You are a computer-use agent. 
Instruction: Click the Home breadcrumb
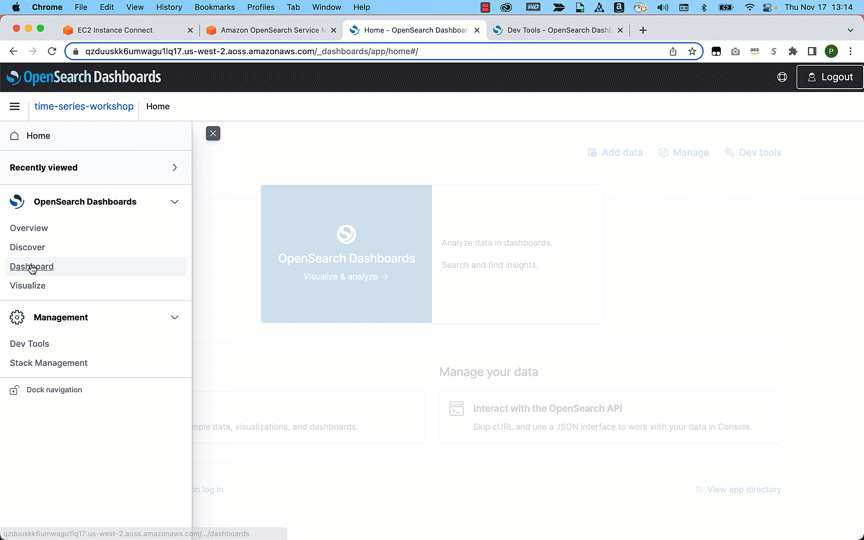[158, 106]
